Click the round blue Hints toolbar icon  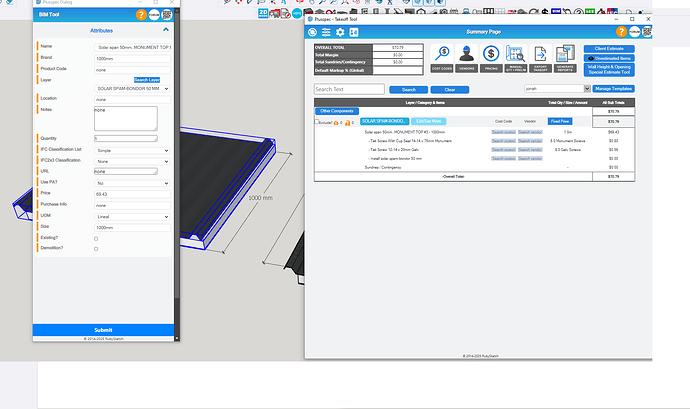click(x=297, y=13)
